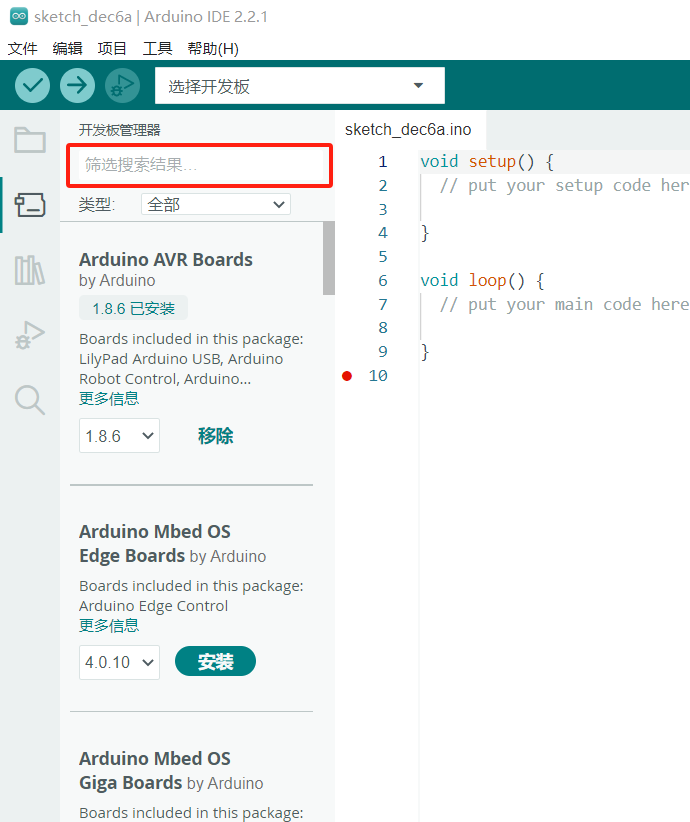Open the 4.0.10 version dropdown for Edge Boards
Screen dimensions: 690x822
(120, 663)
